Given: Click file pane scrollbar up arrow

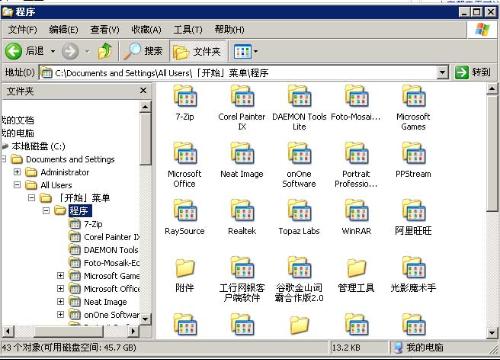Looking at the screenshot, I should click(492, 89).
